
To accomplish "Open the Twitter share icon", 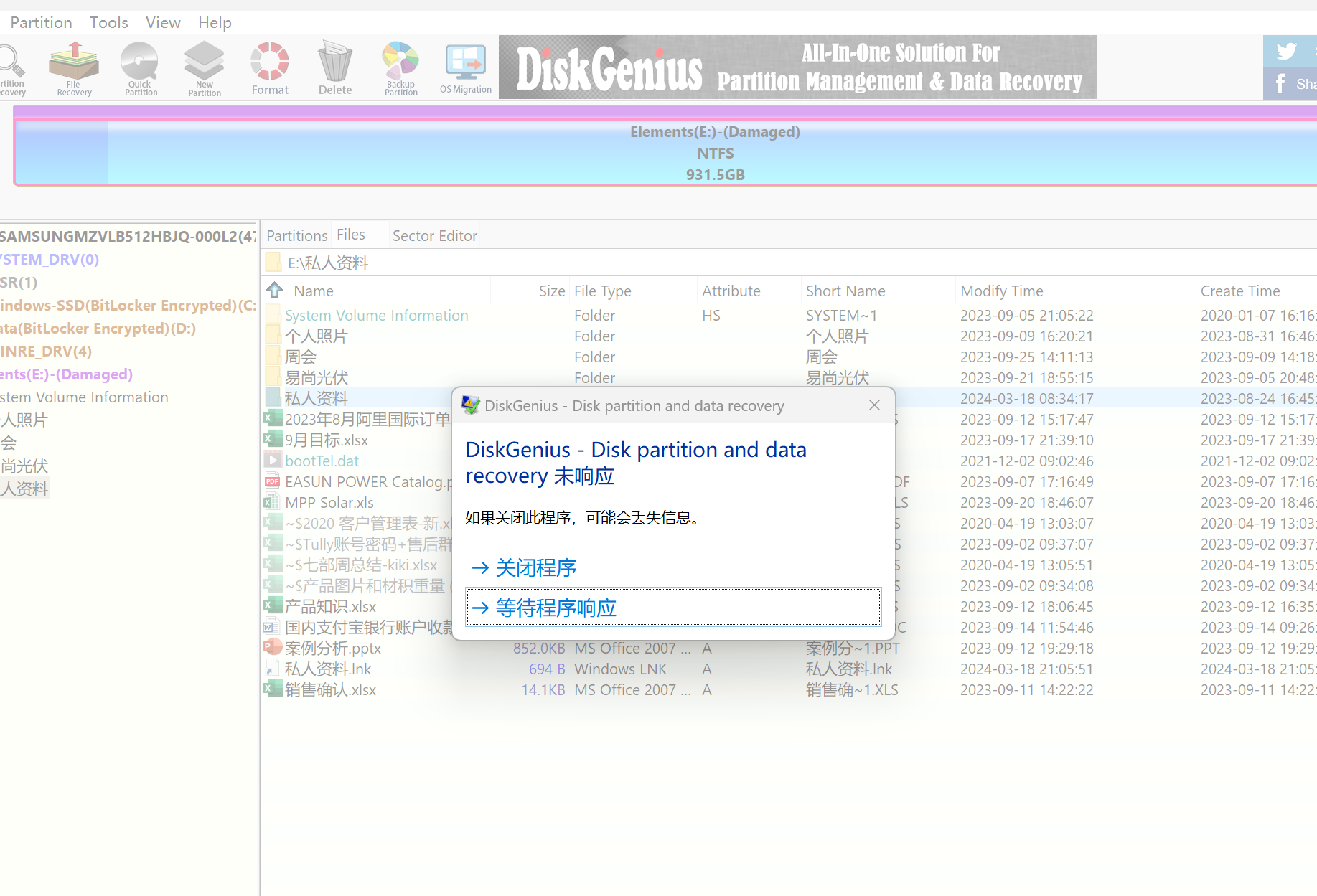I will 1286,51.
